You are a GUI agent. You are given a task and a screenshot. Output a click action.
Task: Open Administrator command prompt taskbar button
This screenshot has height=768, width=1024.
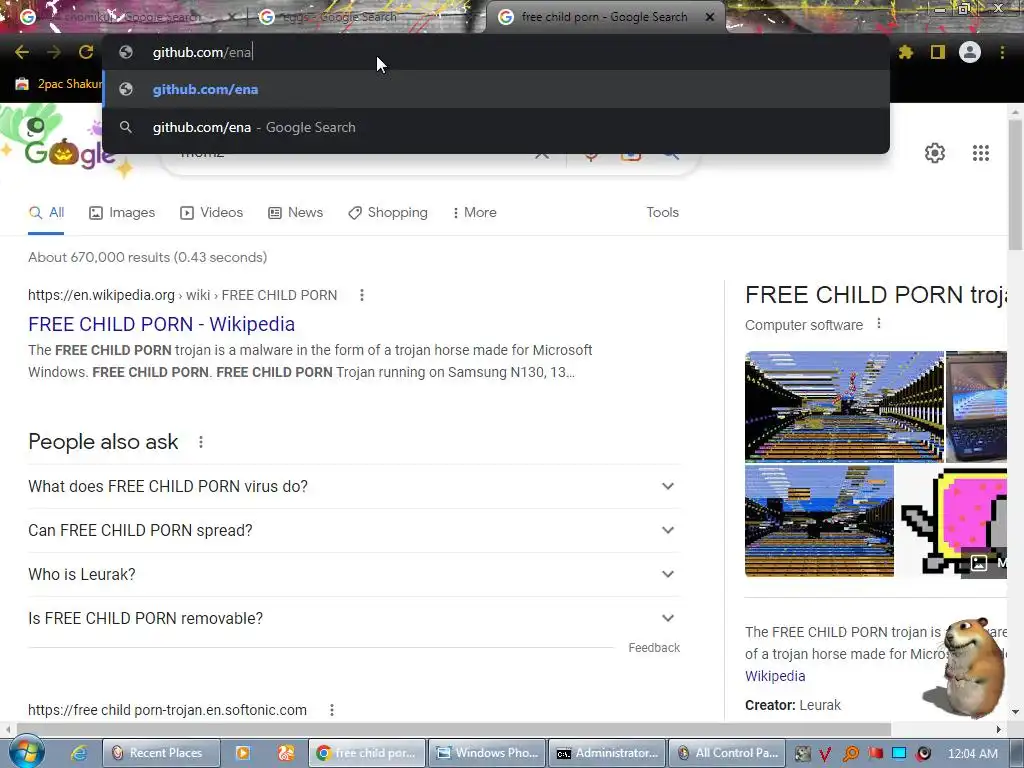click(x=607, y=753)
